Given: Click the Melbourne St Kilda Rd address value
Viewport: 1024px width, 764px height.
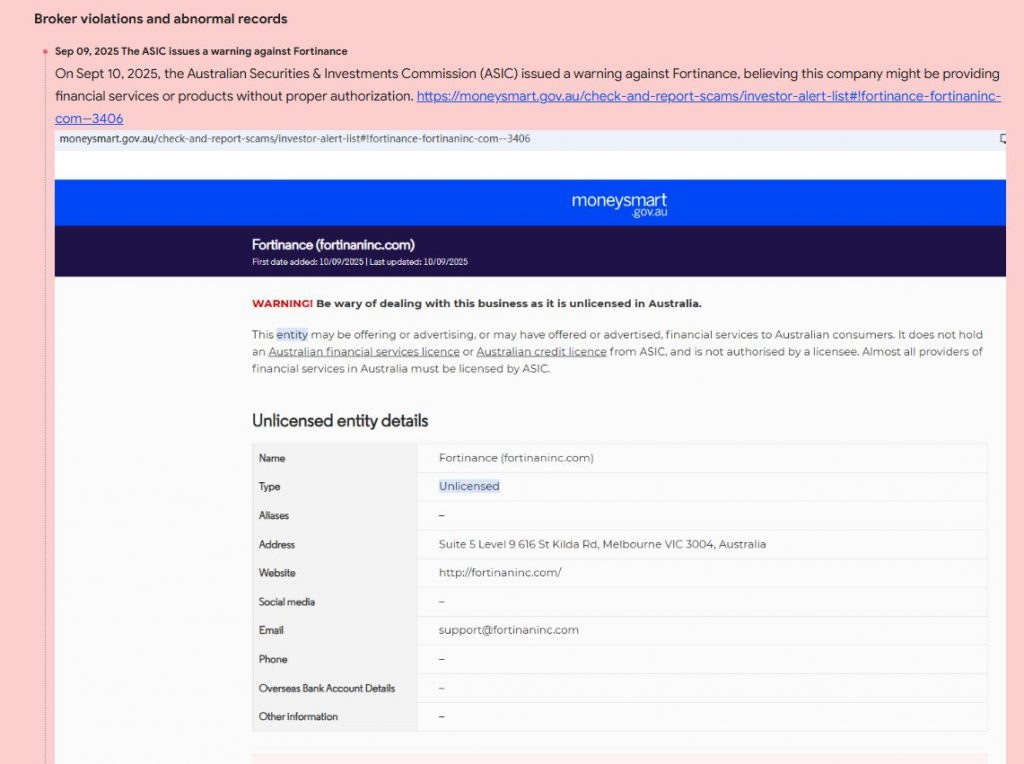Looking at the screenshot, I should (602, 545).
